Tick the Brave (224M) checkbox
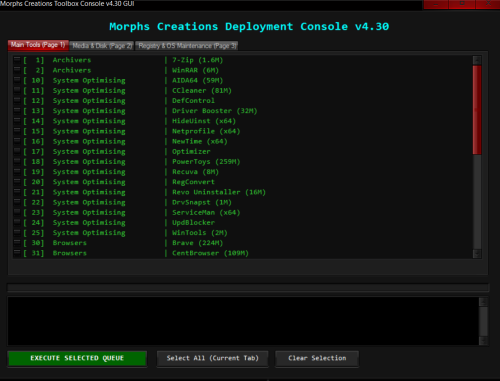Image resolution: width=500 pixels, height=381 pixels. pos(17,243)
